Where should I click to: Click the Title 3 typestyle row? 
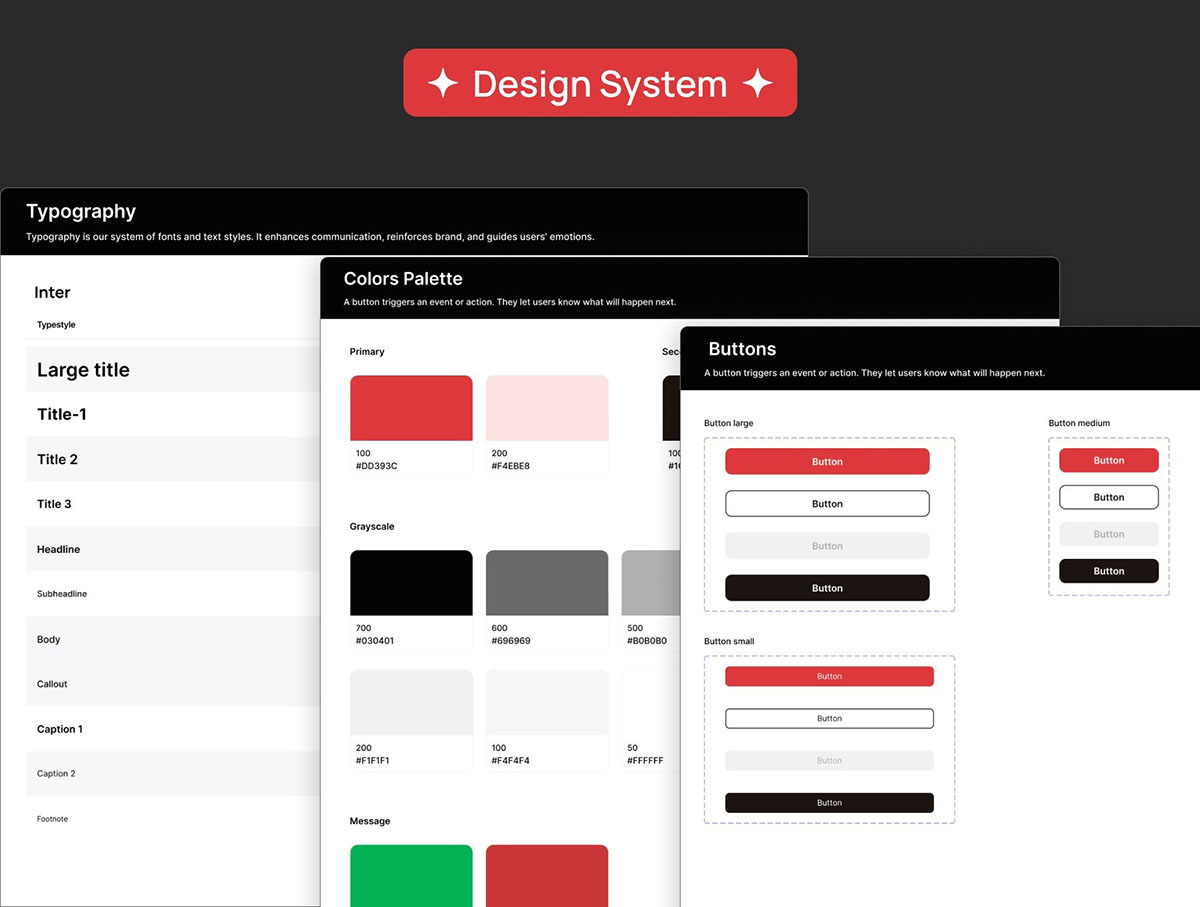173,504
